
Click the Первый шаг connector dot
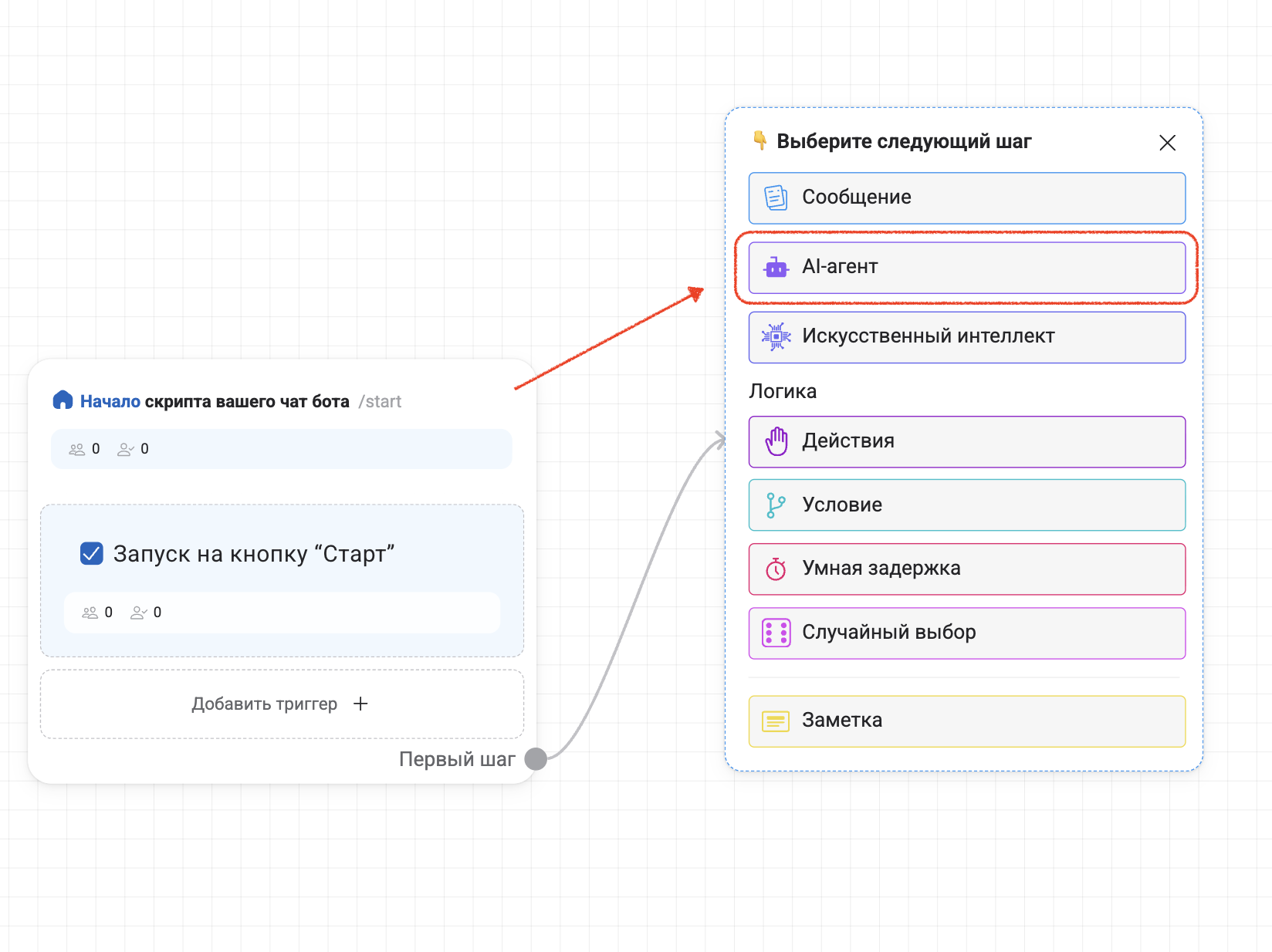point(536,759)
